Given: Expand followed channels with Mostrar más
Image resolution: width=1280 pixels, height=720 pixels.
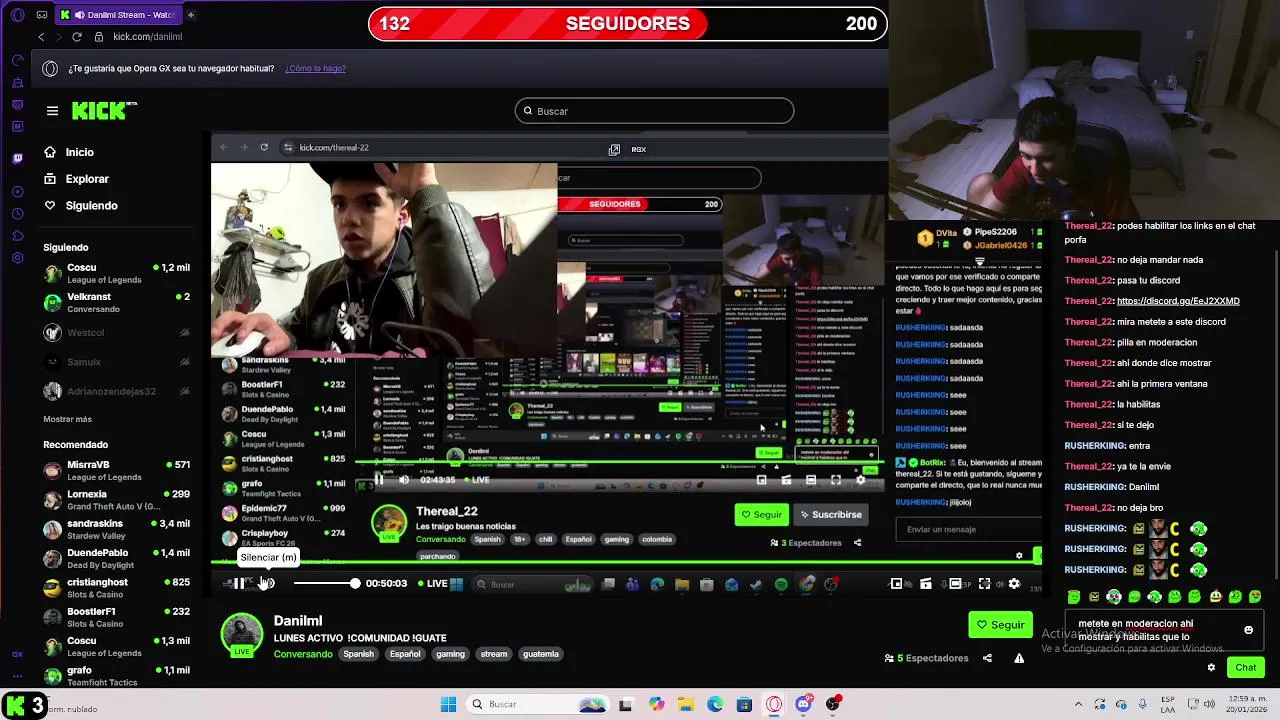Looking at the screenshot, I should [67, 419].
